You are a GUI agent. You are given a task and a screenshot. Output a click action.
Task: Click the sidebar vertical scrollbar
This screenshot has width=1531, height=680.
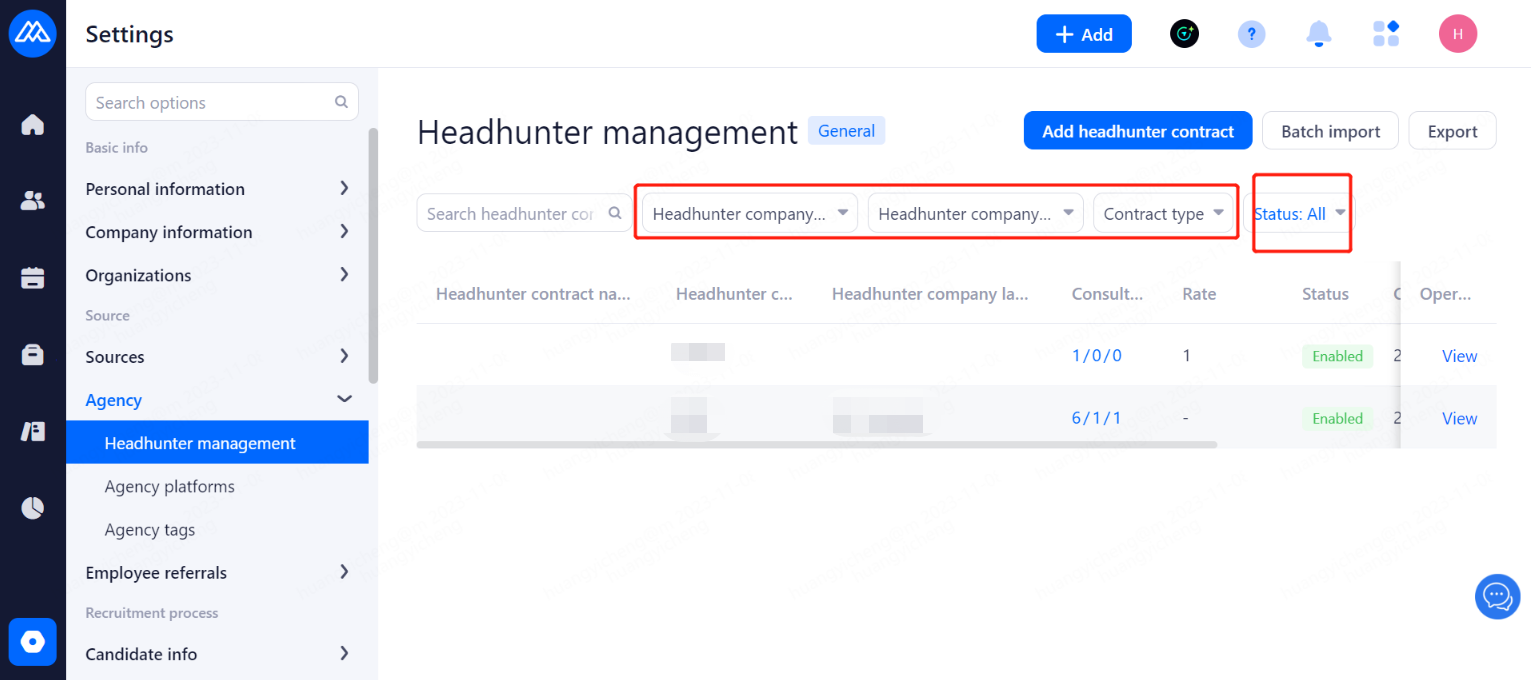[x=373, y=255]
